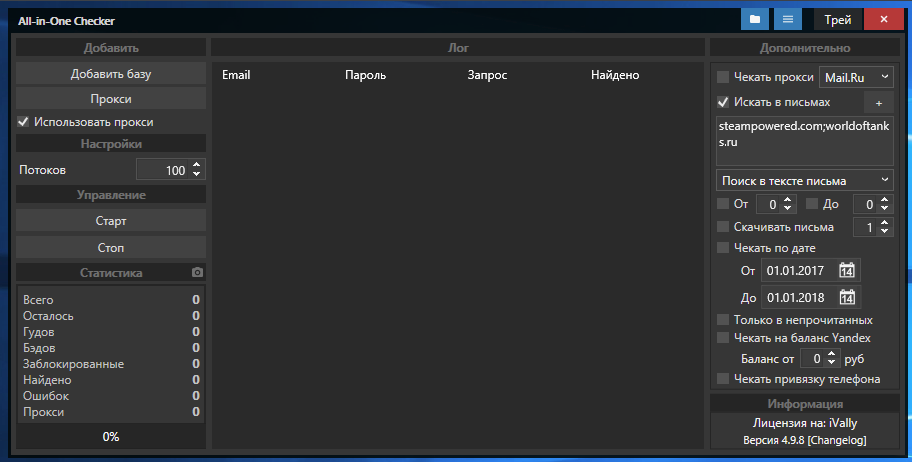
Task: Expand the Mail.Ru dropdown
Action: tap(856, 77)
